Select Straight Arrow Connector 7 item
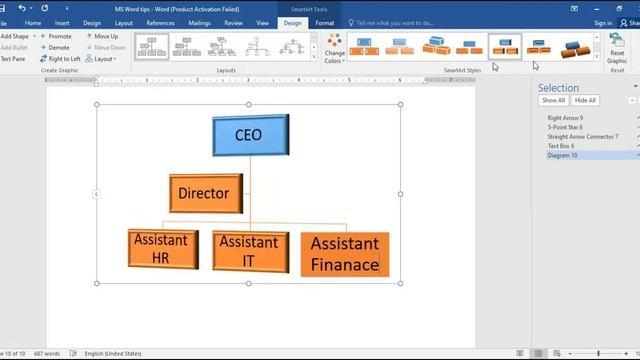 582,137
